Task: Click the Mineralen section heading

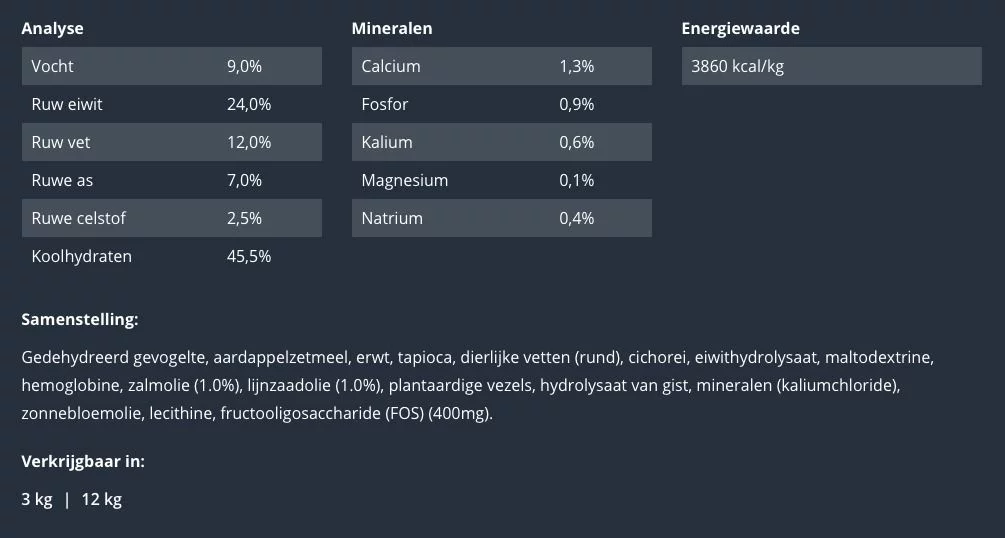Action: point(391,28)
